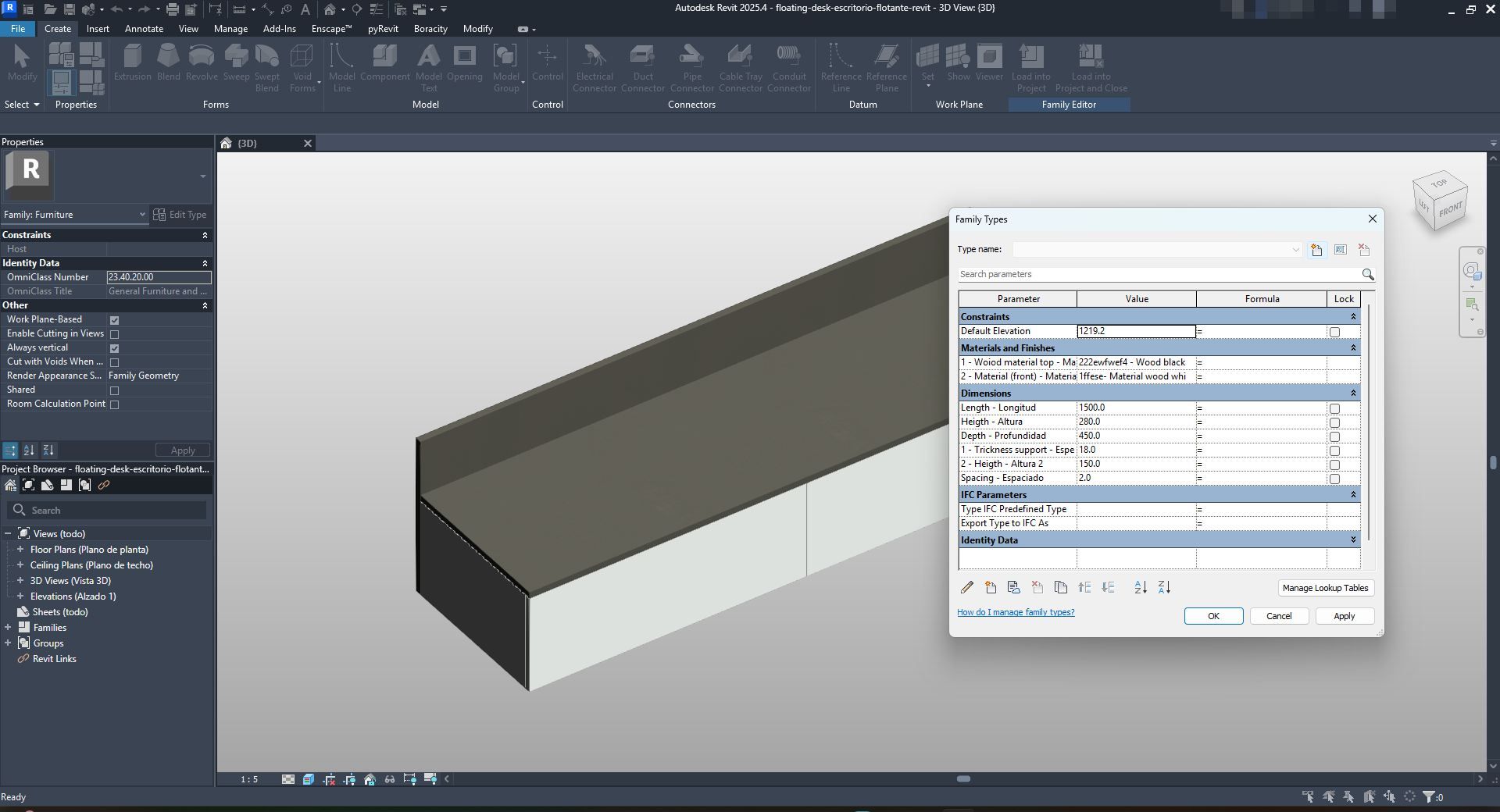Click the edit parameter pencil icon

(x=967, y=587)
